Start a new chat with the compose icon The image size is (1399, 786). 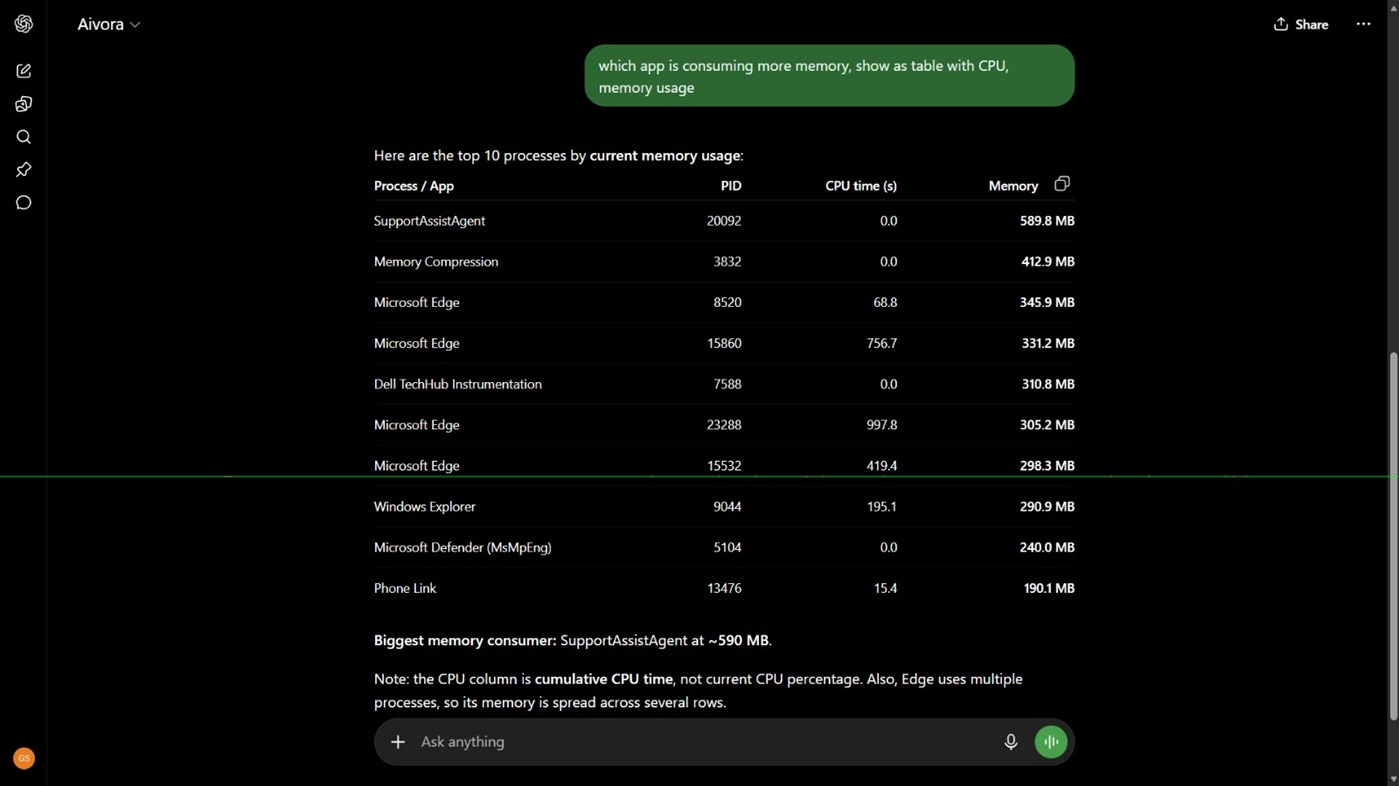pyautogui.click(x=24, y=71)
